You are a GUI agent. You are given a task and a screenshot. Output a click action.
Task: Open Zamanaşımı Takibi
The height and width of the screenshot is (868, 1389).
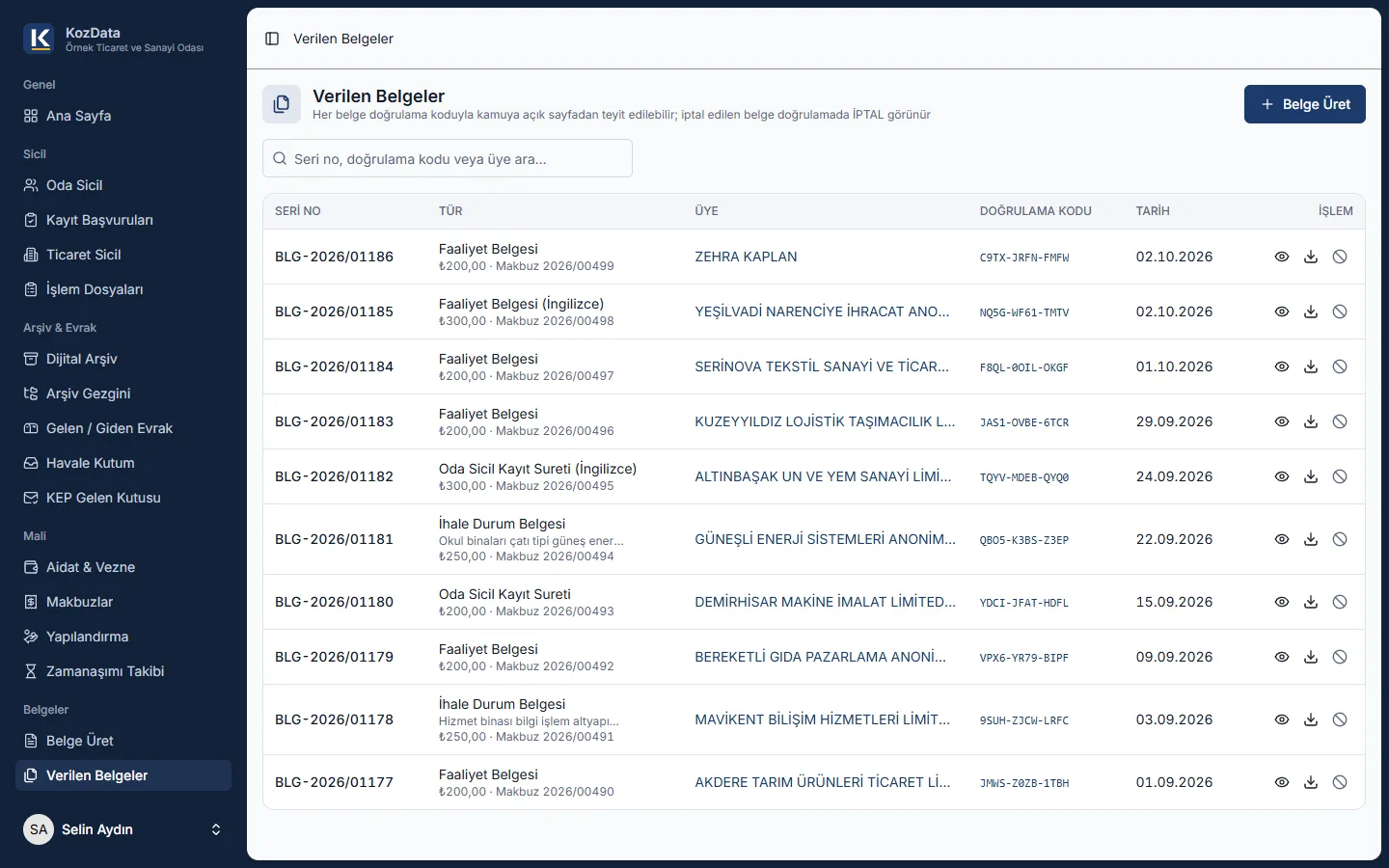pos(123,671)
